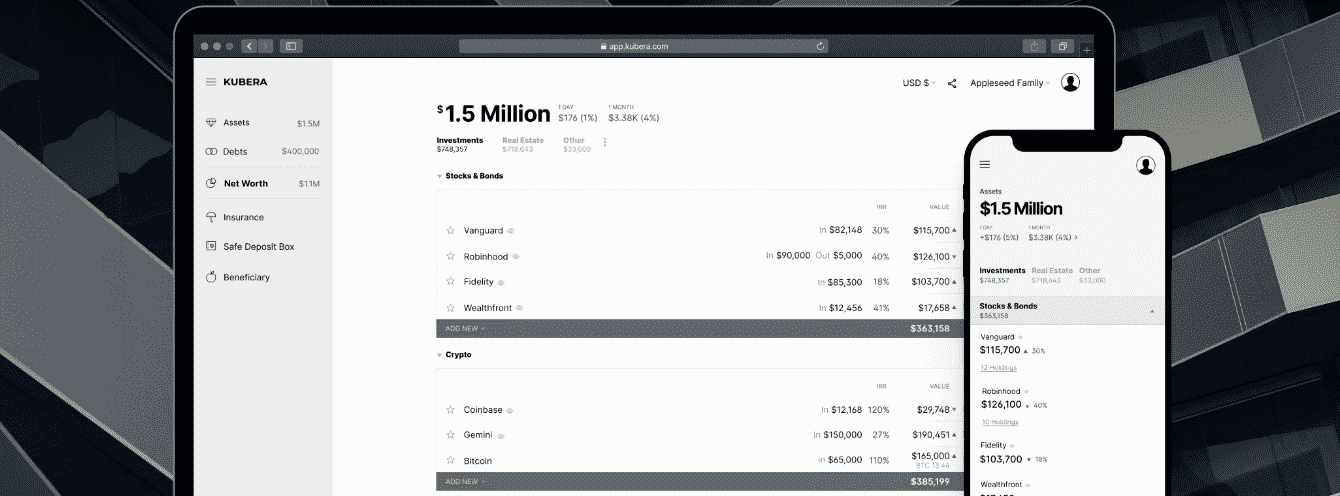Star the Wealthfront row

pyautogui.click(x=450, y=308)
